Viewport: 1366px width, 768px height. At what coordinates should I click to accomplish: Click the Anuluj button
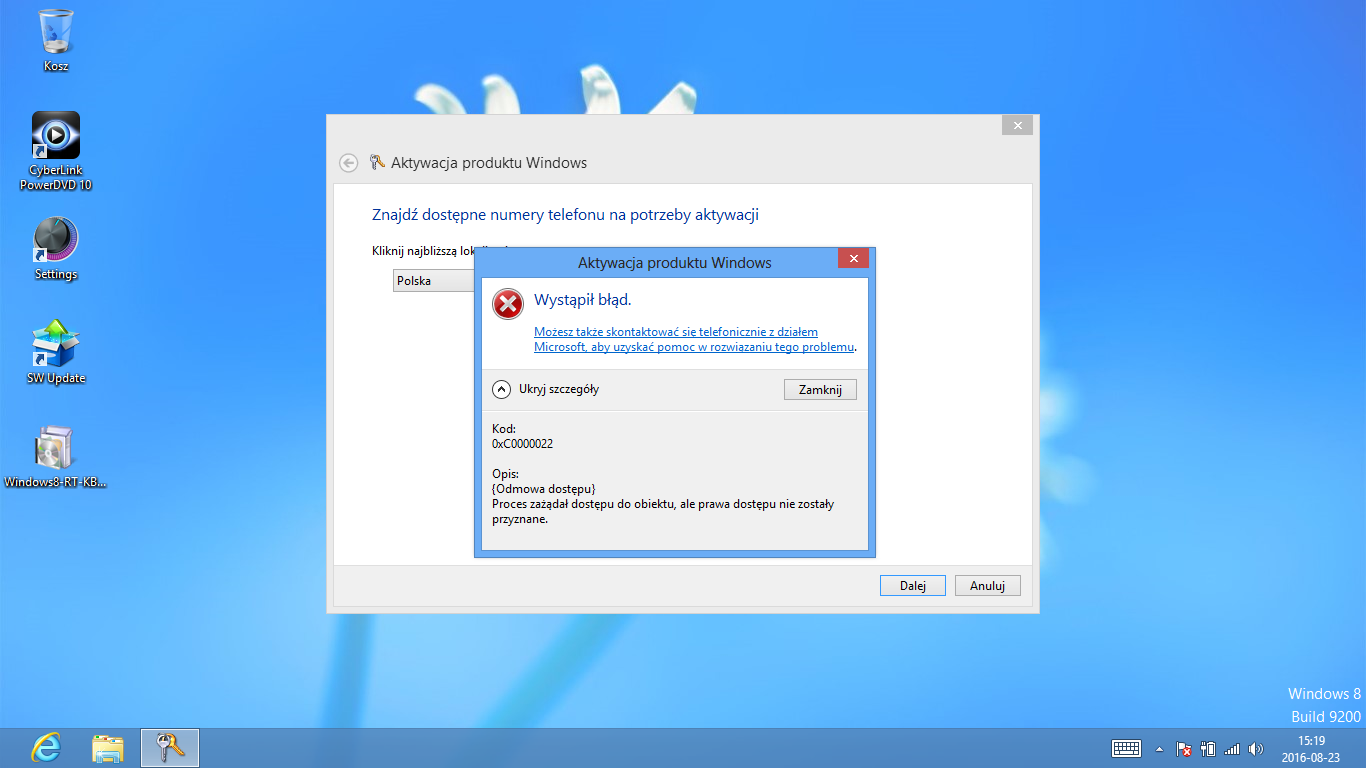tap(987, 586)
